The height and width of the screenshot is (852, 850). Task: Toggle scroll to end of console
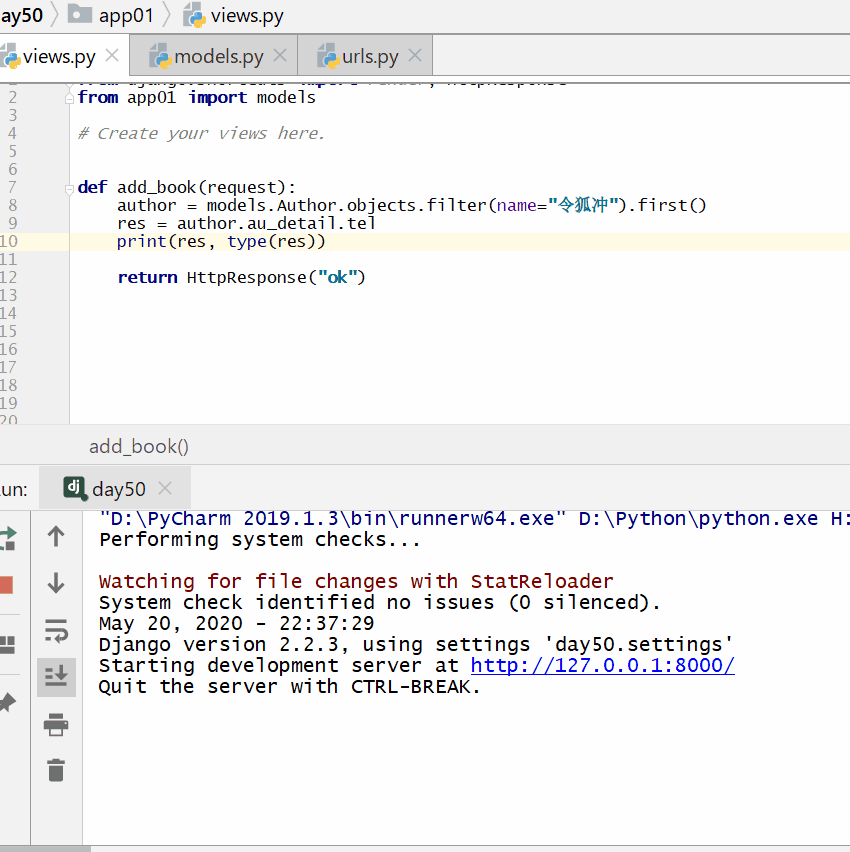coord(56,677)
